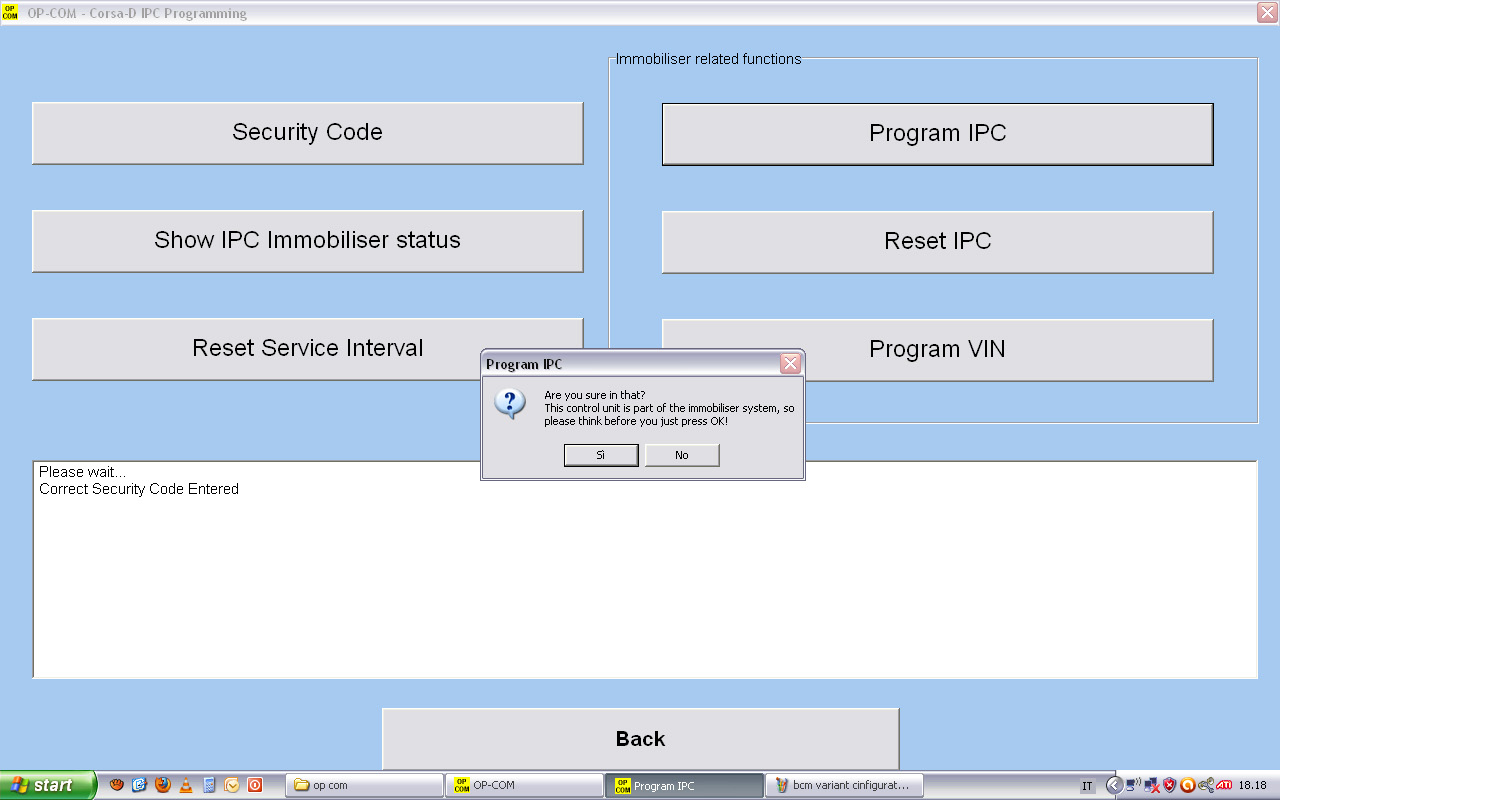Screen dimensions: 1500x800
Task: Click Reset Service Interval button
Action: [307, 349]
